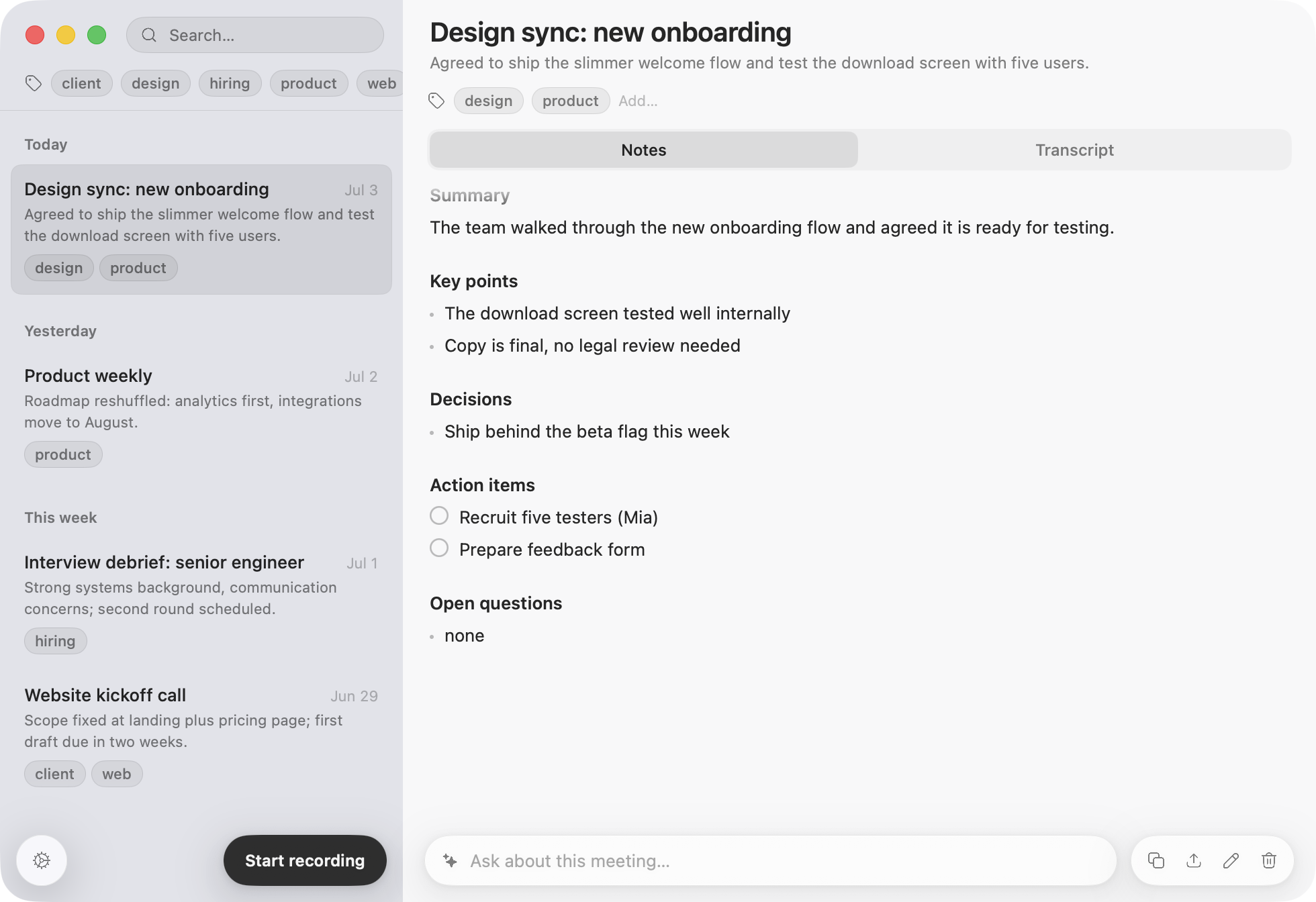Click the sparkle AI icon in ask field

450,860
